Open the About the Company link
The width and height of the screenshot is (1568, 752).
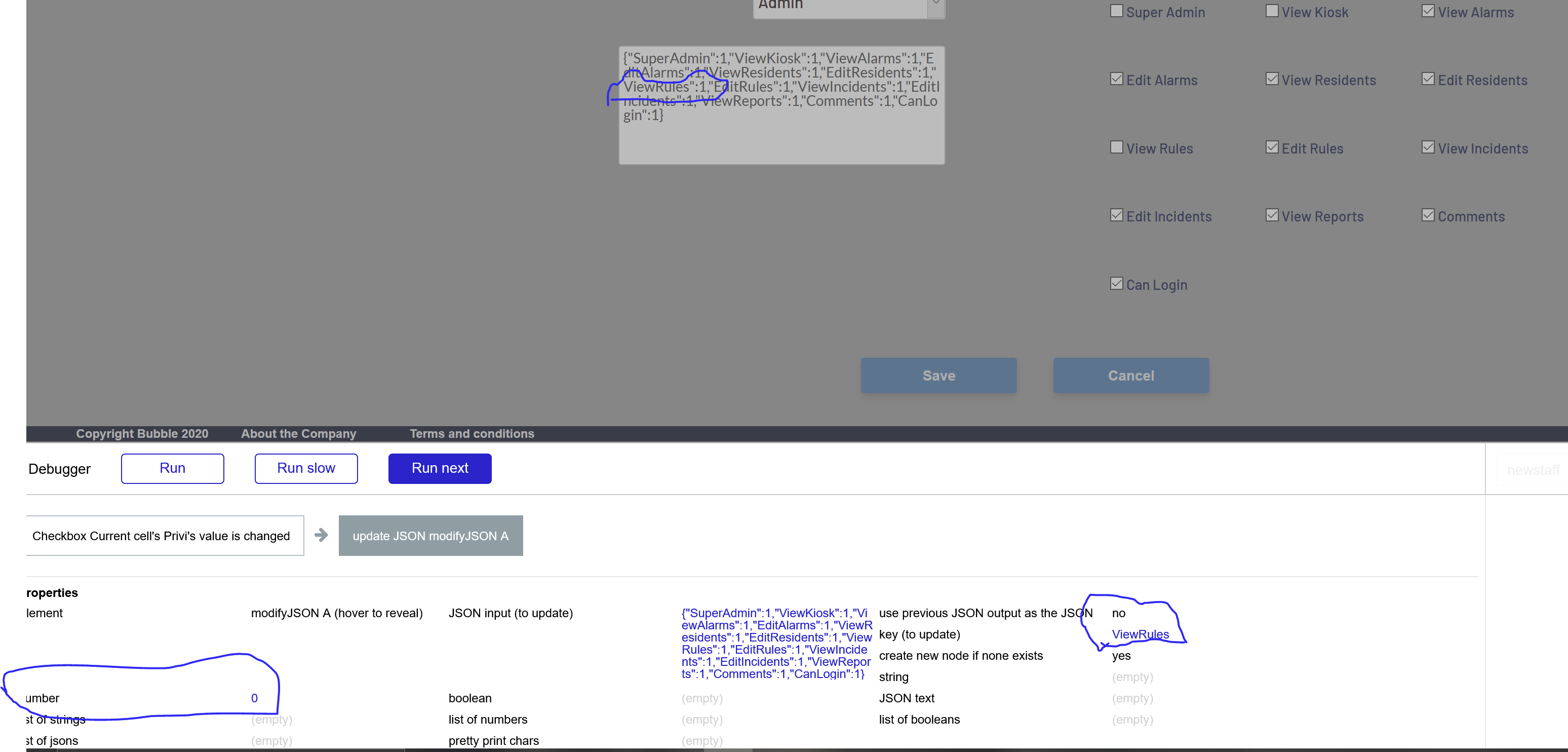pyautogui.click(x=298, y=434)
